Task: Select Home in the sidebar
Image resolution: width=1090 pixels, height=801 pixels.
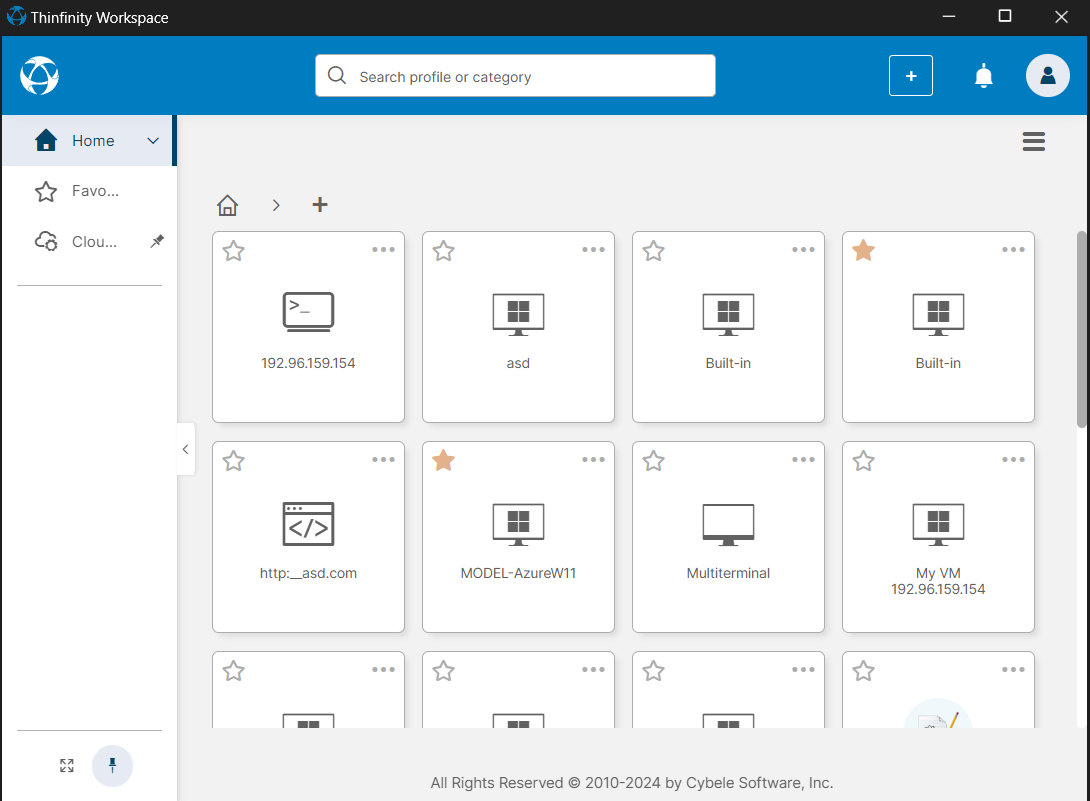Action: [89, 140]
